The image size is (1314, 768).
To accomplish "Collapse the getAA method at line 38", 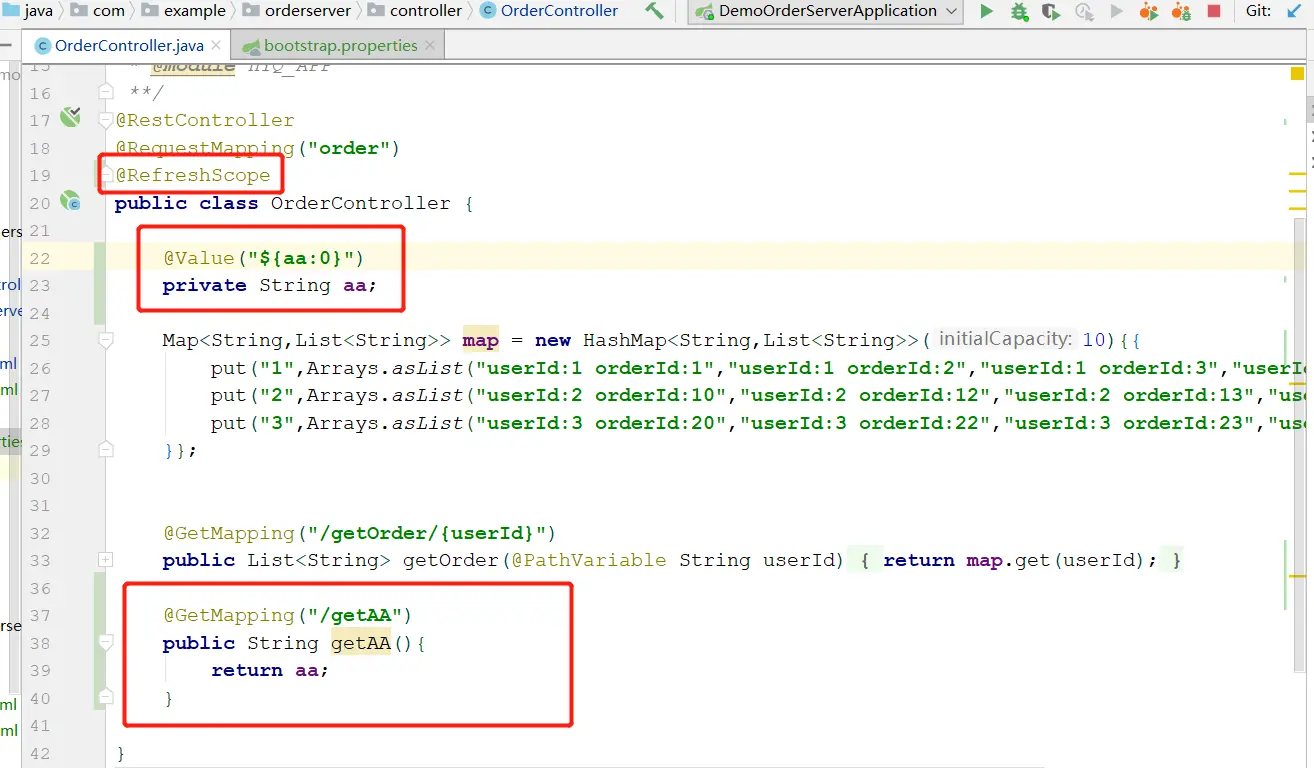I will pos(106,643).
